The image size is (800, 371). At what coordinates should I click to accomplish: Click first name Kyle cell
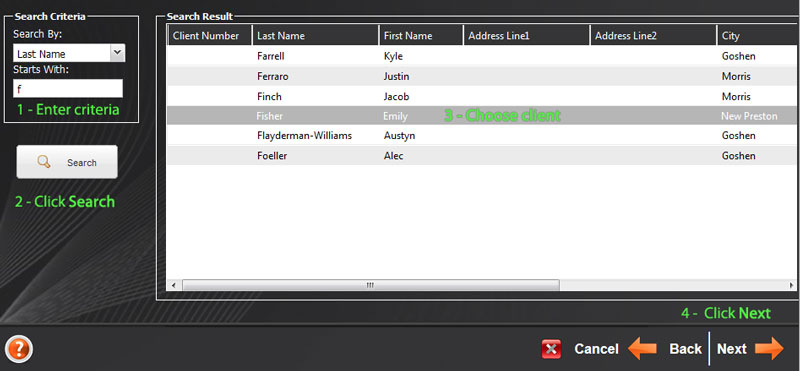393,56
